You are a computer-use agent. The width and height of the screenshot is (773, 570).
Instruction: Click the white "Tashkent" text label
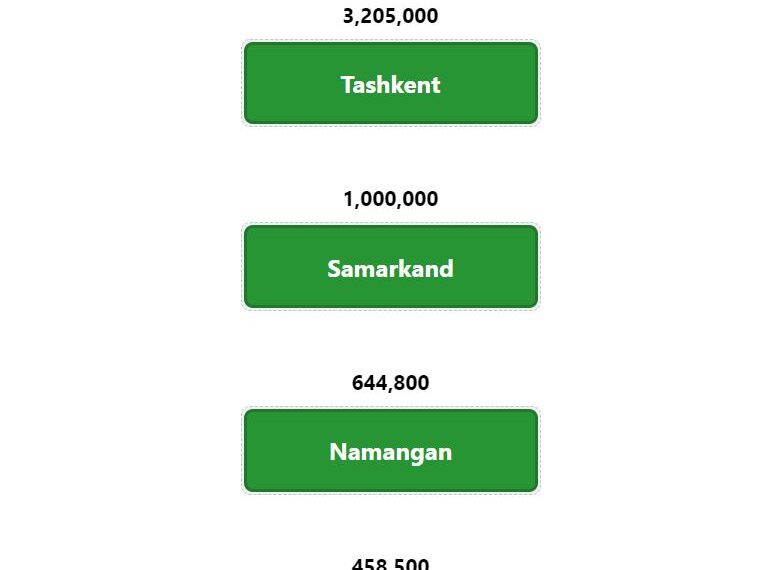390,85
